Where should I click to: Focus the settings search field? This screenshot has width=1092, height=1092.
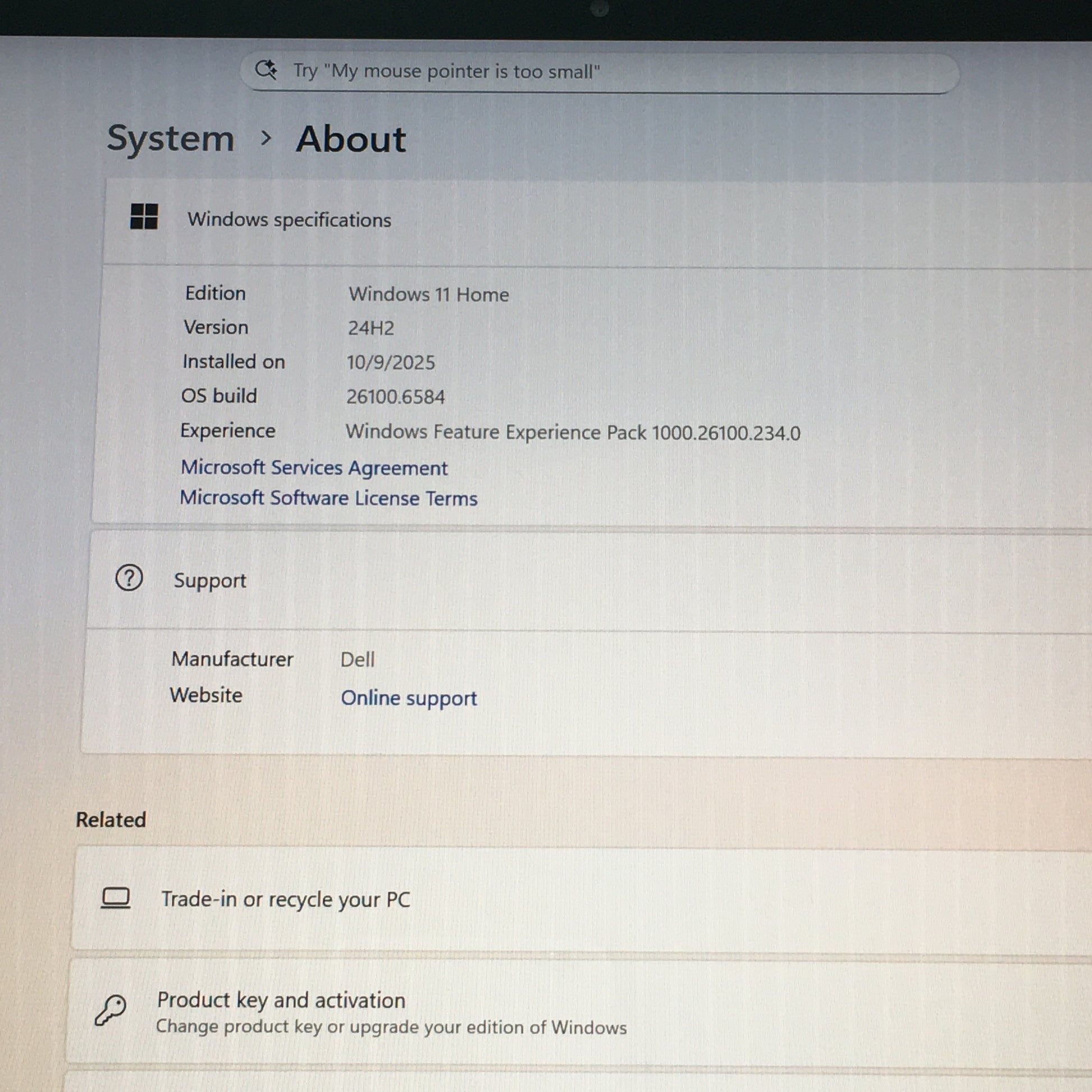coord(599,72)
